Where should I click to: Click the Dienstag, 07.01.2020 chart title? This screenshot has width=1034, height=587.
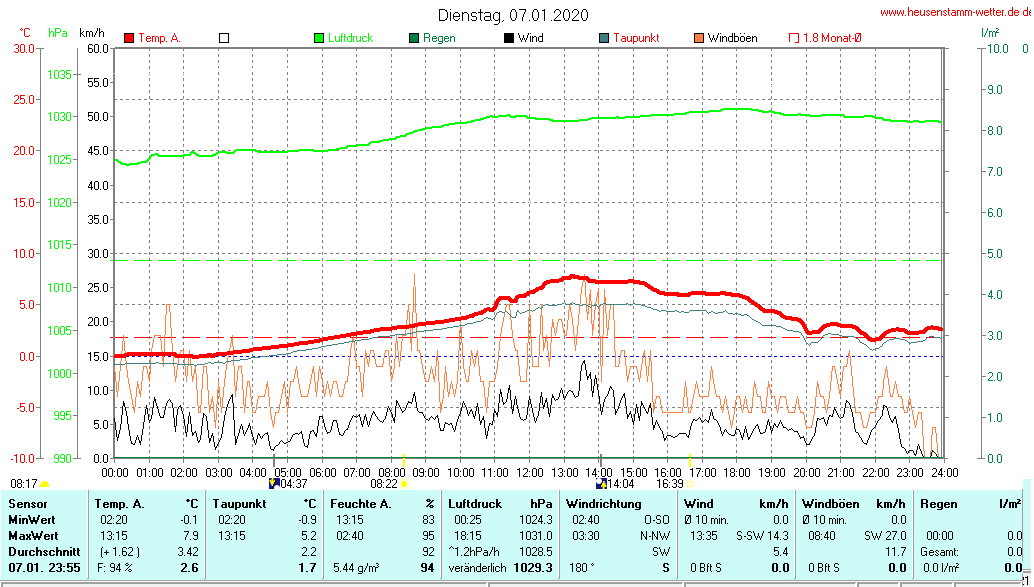click(x=513, y=15)
